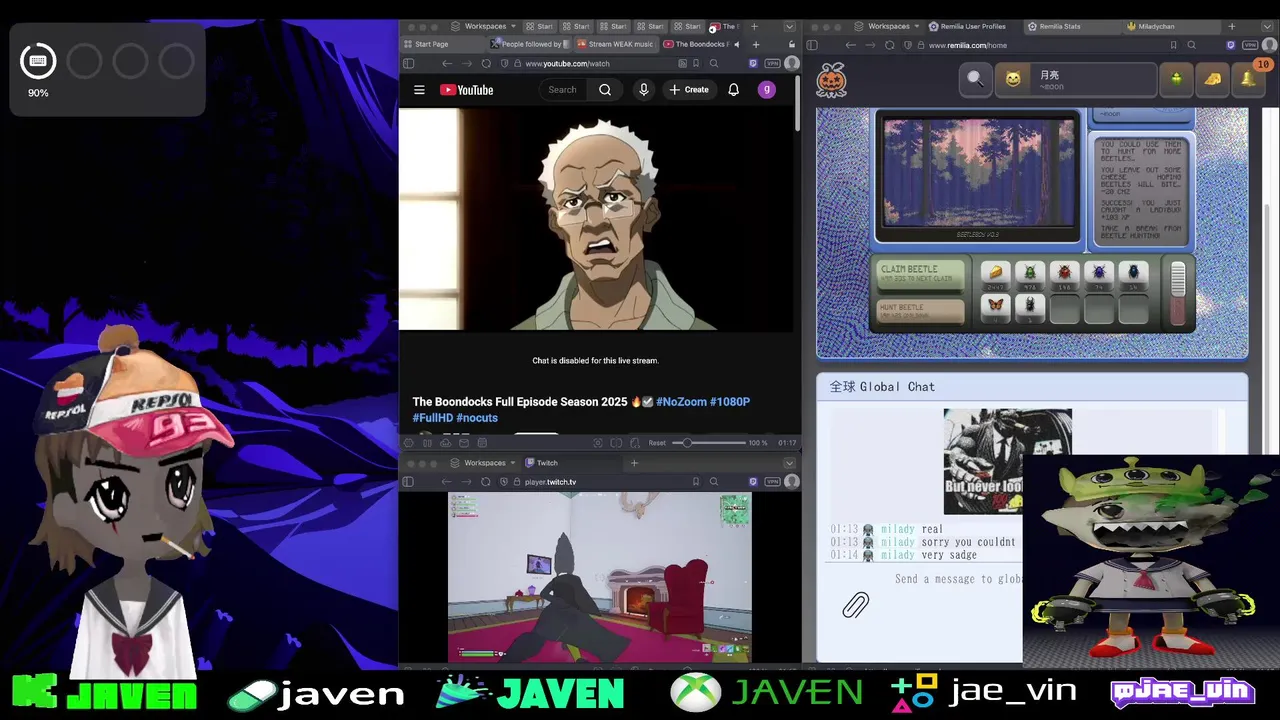Open the Remilia search magnifier

pyautogui.click(x=975, y=79)
